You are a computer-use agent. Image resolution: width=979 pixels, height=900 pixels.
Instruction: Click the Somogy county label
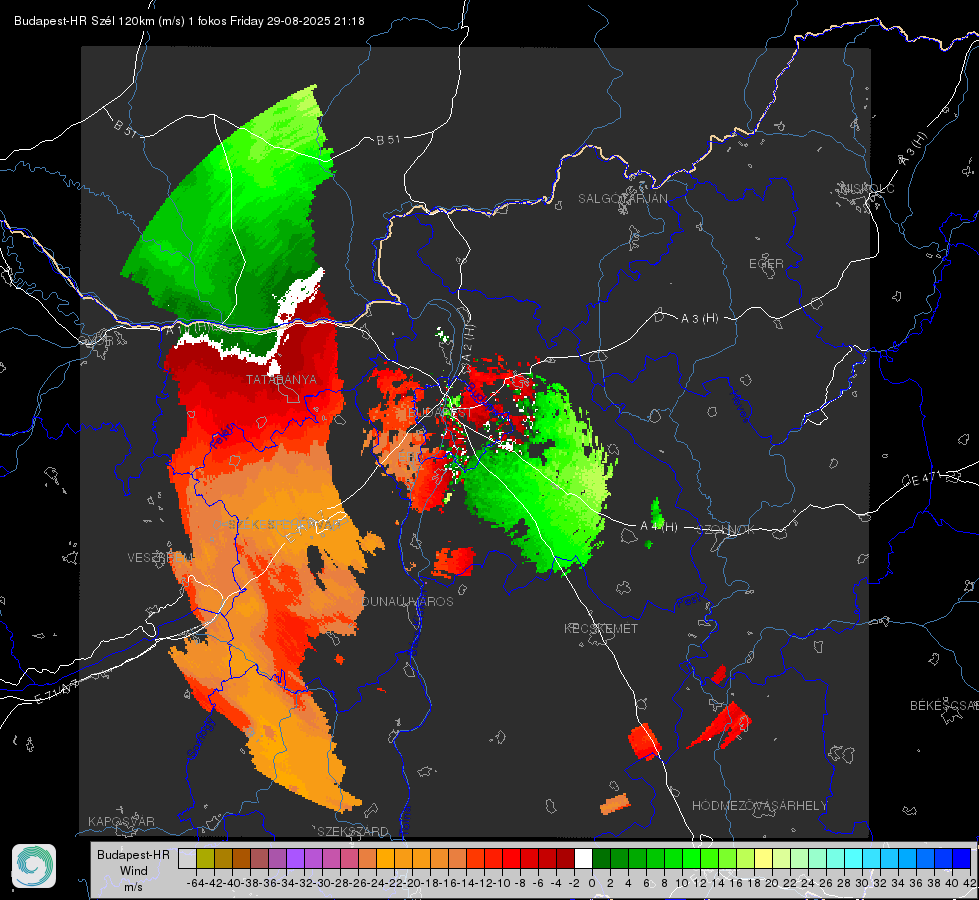pyautogui.click(x=201, y=738)
